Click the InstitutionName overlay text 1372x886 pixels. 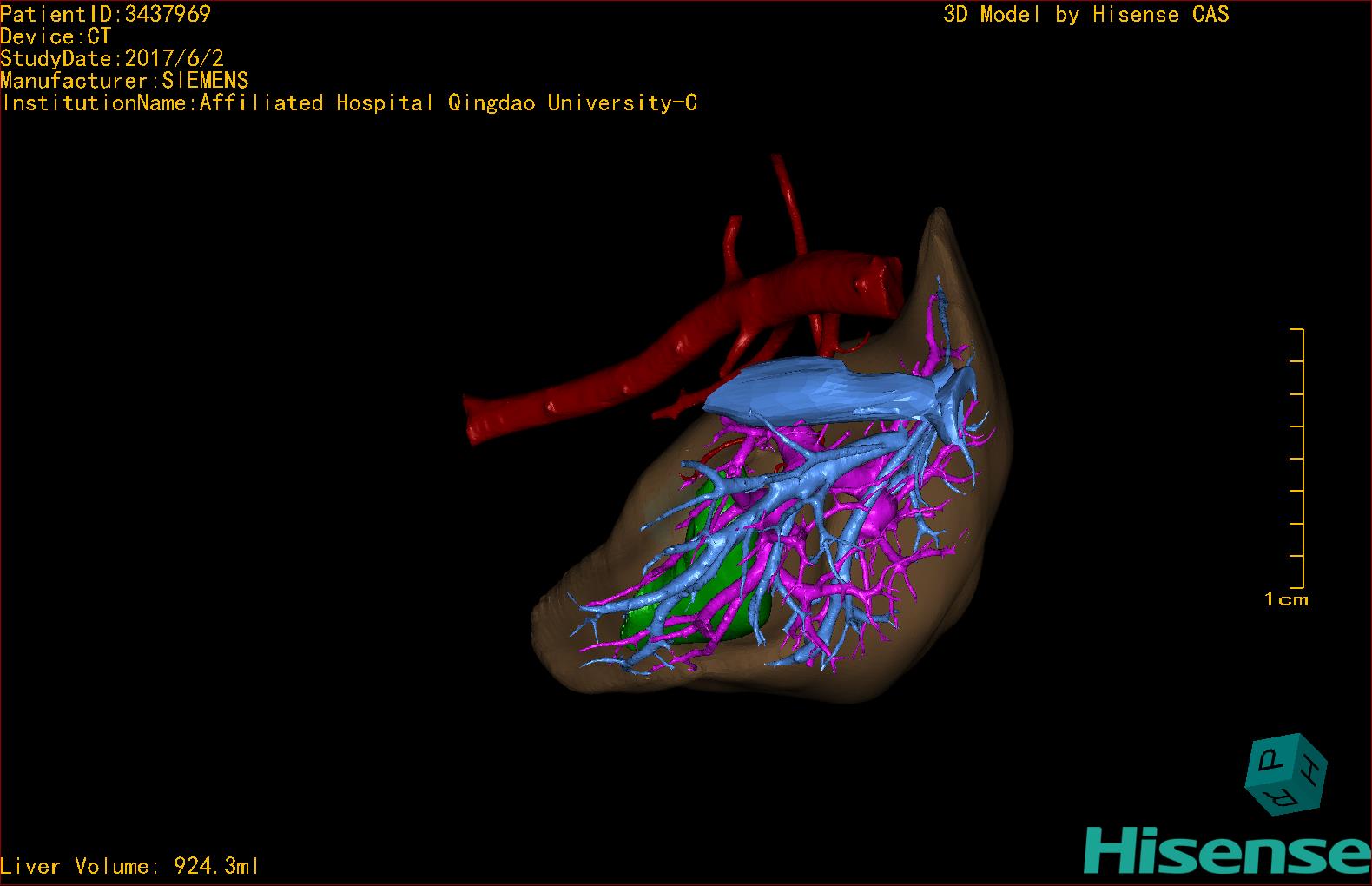coord(348,103)
